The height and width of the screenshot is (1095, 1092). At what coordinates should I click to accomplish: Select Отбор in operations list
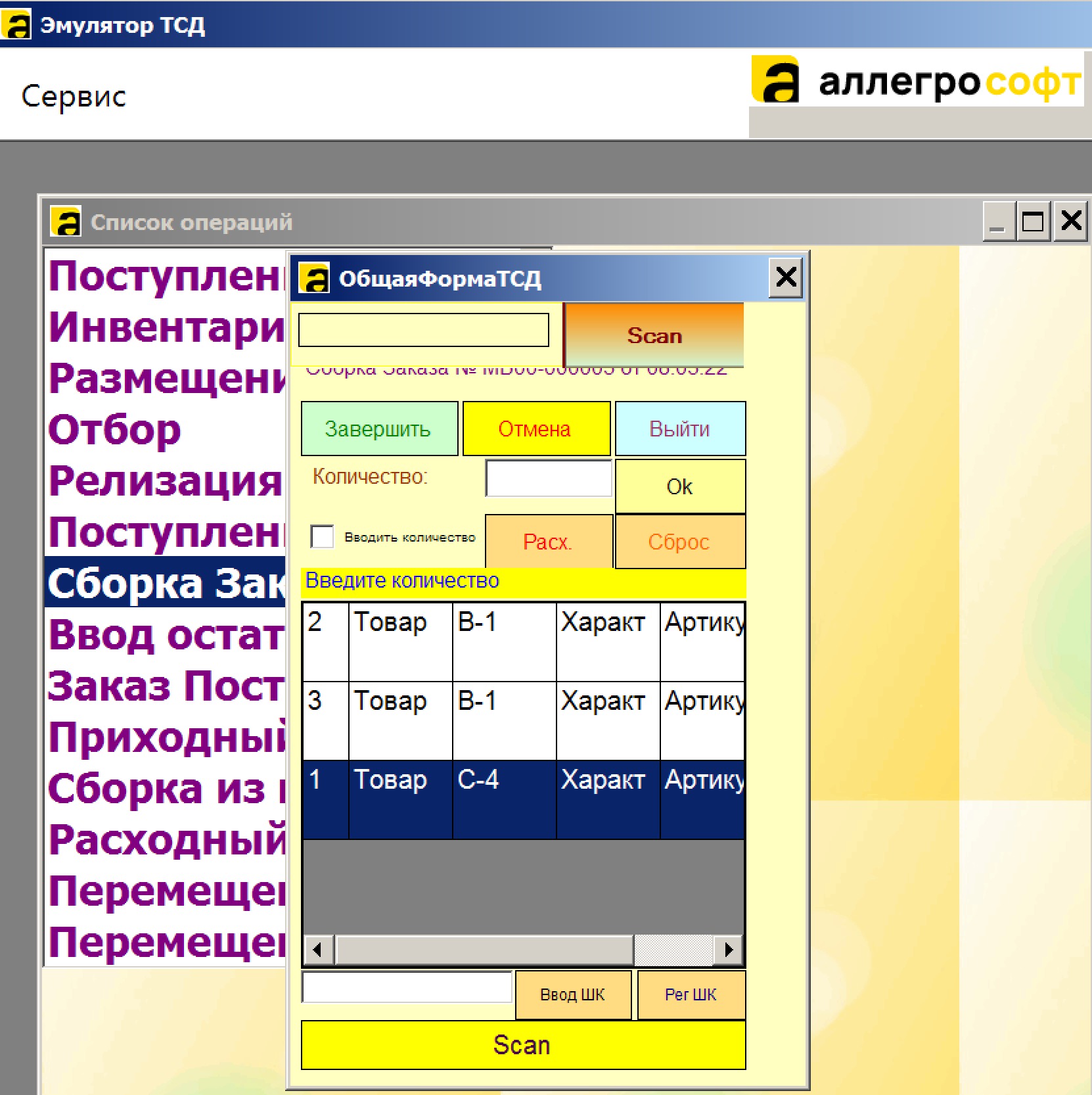[166, 430]
